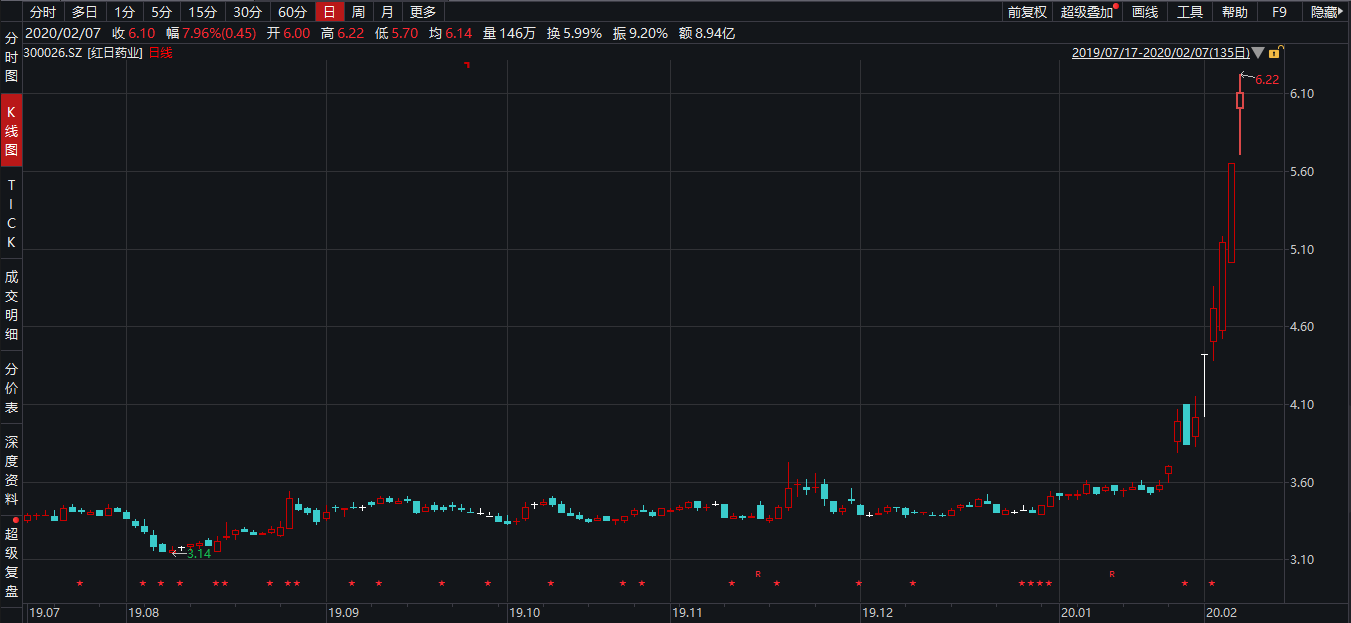Click the turnover rate 5.99% value
The width and height of the screenshot is (1351, 623).
[583, 33]
